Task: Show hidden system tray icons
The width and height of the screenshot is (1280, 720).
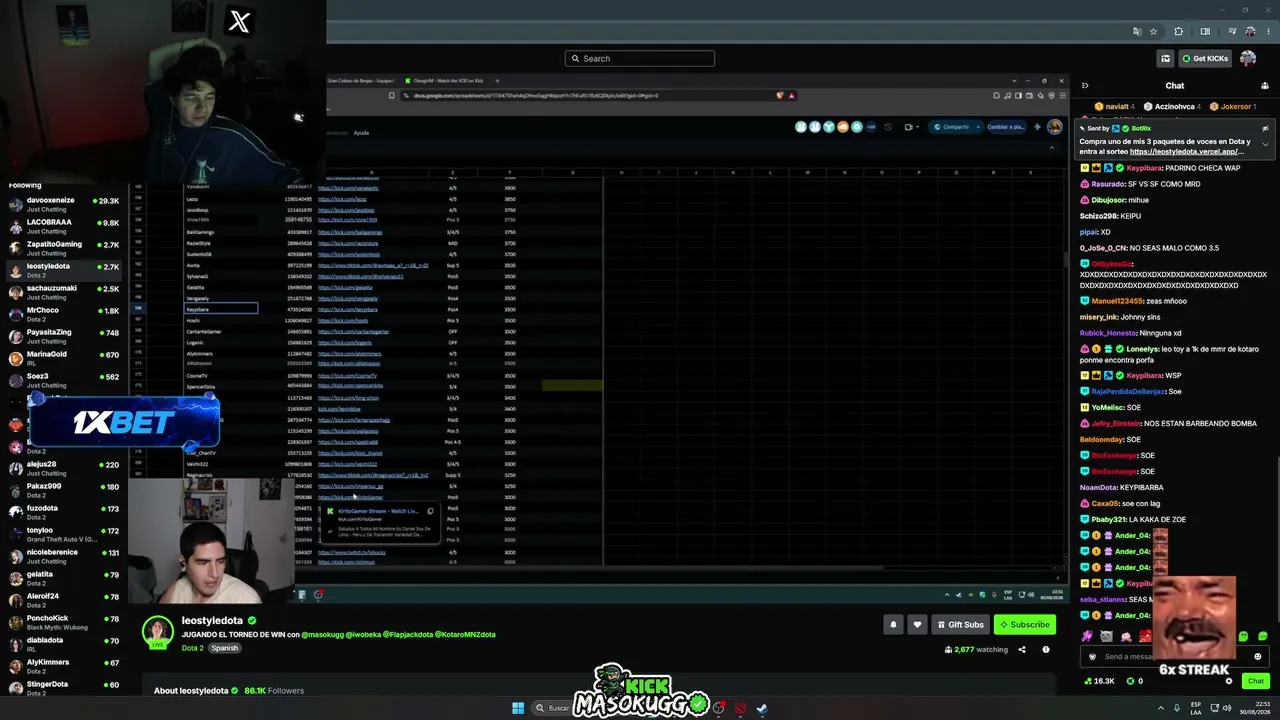Action: point(1161,708)
